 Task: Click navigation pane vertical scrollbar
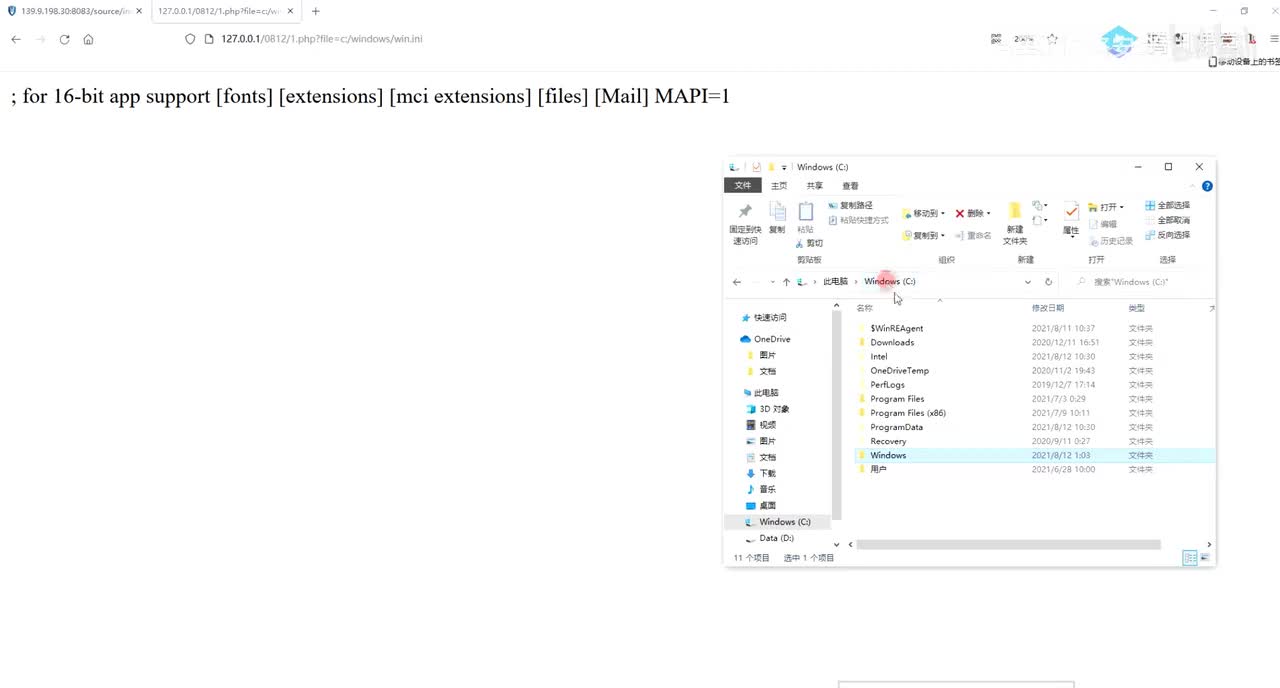tap(837, 413)
